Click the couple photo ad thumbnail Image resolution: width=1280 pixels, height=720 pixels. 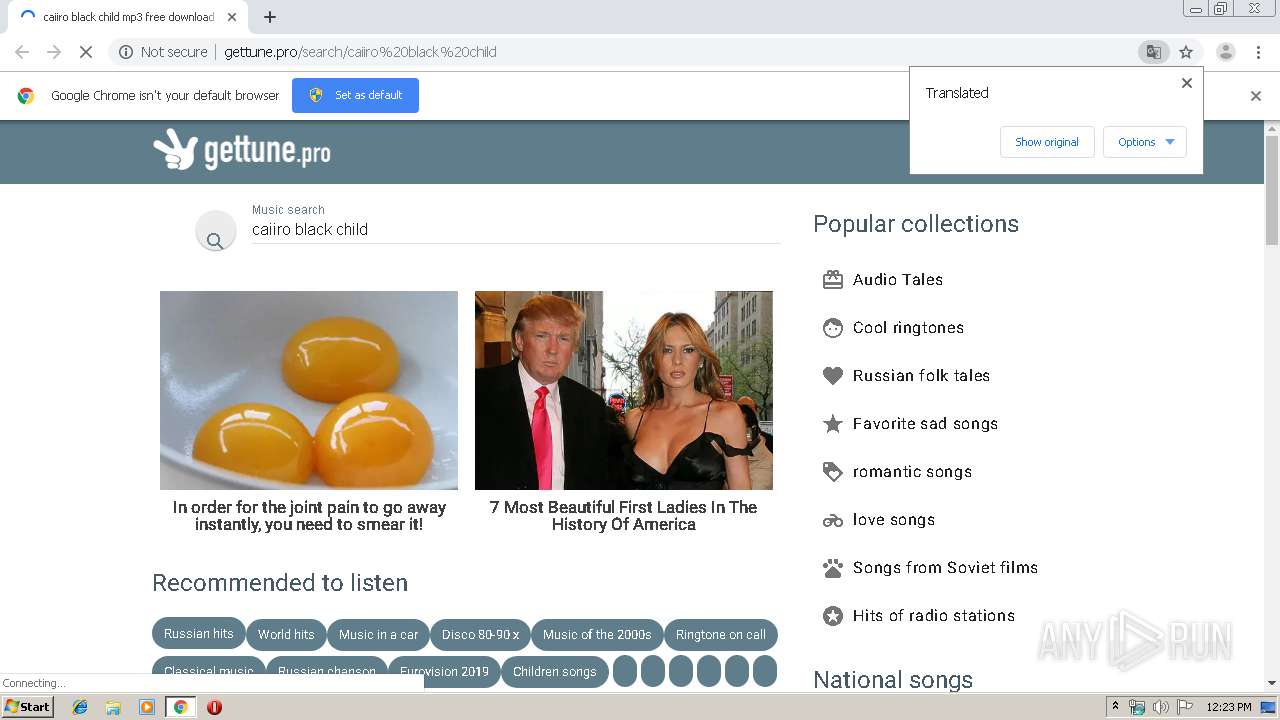tap(624, 390)
